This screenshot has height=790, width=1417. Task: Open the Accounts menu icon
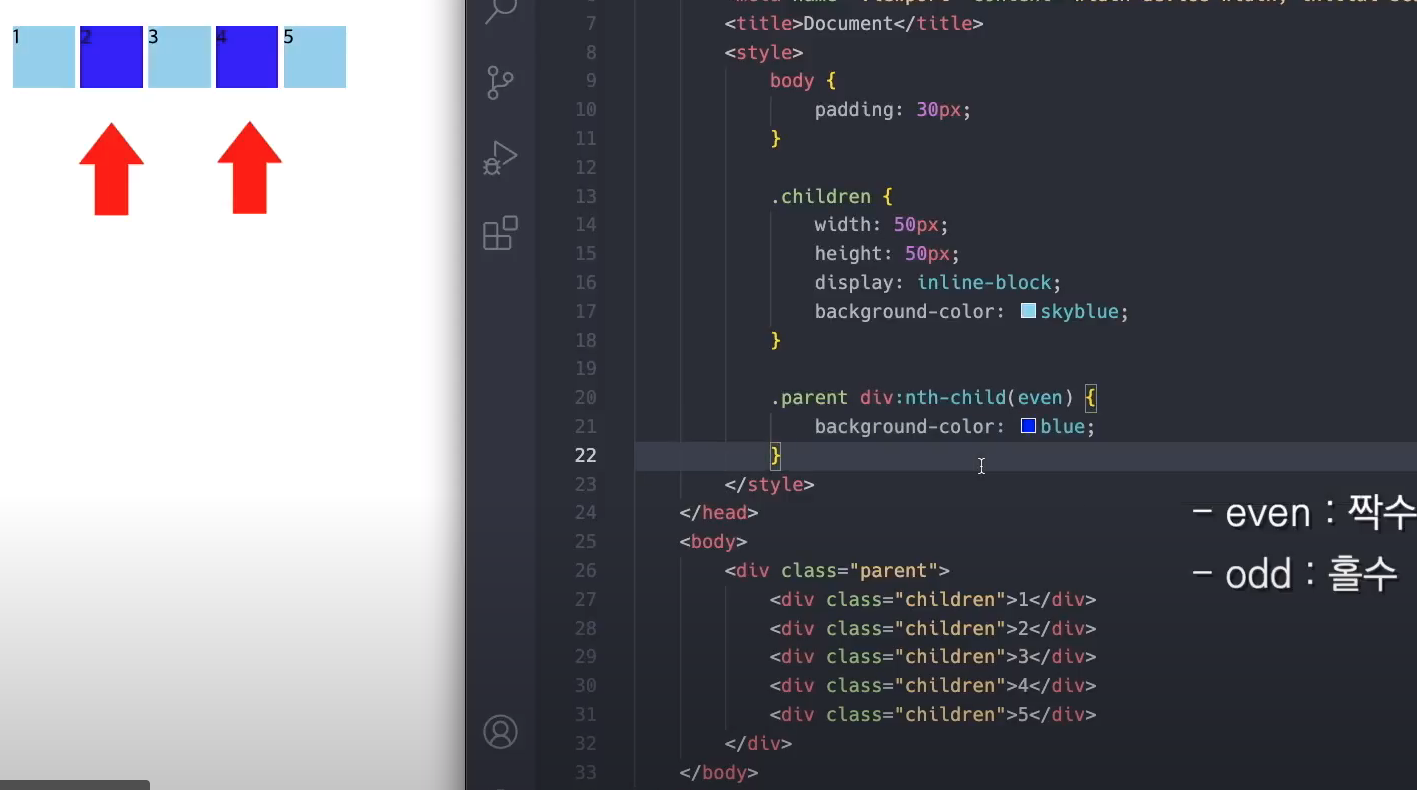500,732
